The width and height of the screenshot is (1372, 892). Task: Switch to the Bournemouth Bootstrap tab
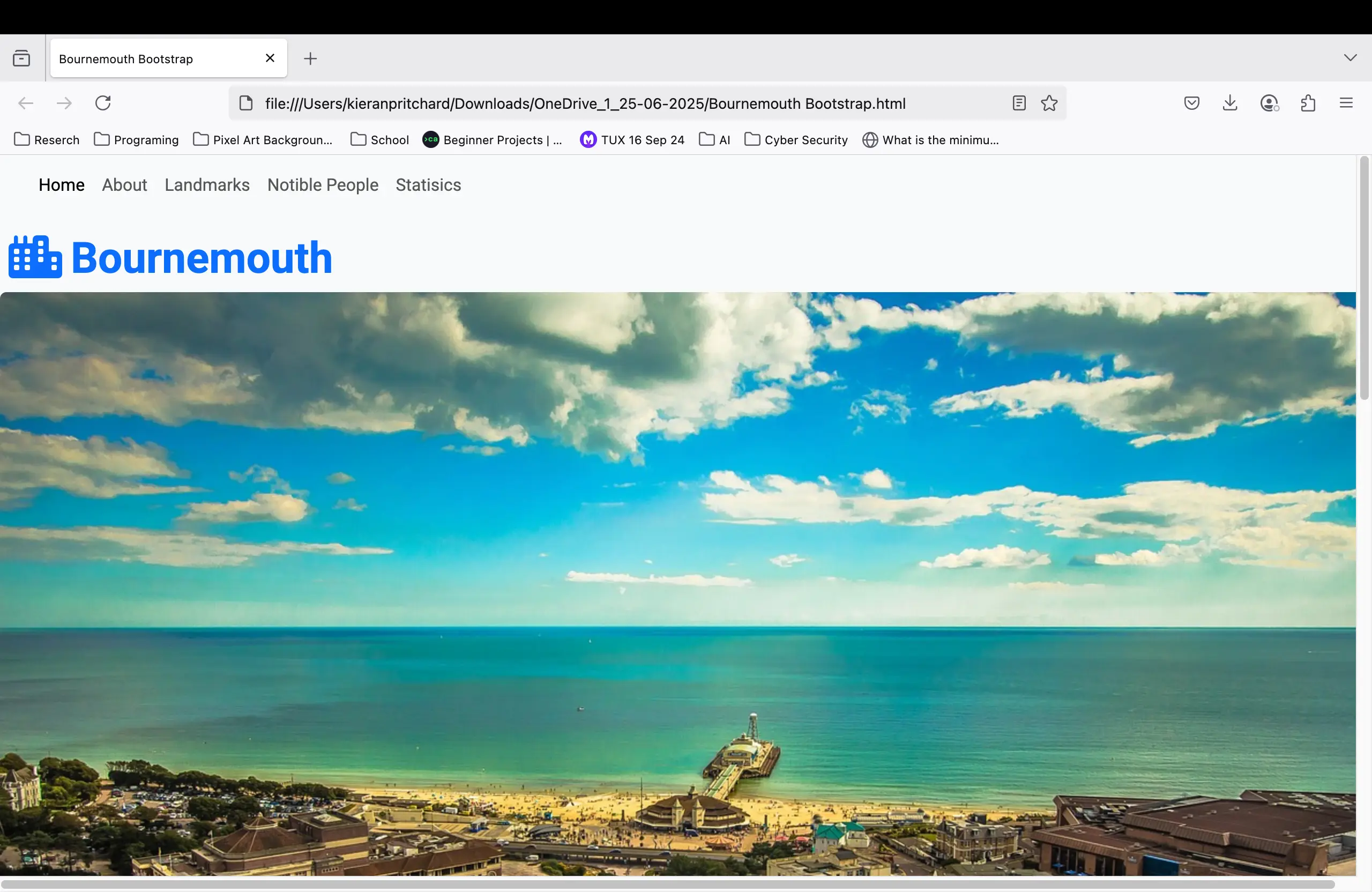click(153, 58)
